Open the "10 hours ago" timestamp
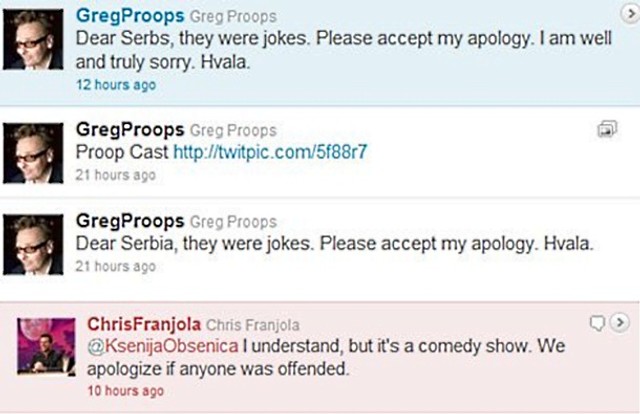Screen dimensions: 640x414 coord(125,391)
